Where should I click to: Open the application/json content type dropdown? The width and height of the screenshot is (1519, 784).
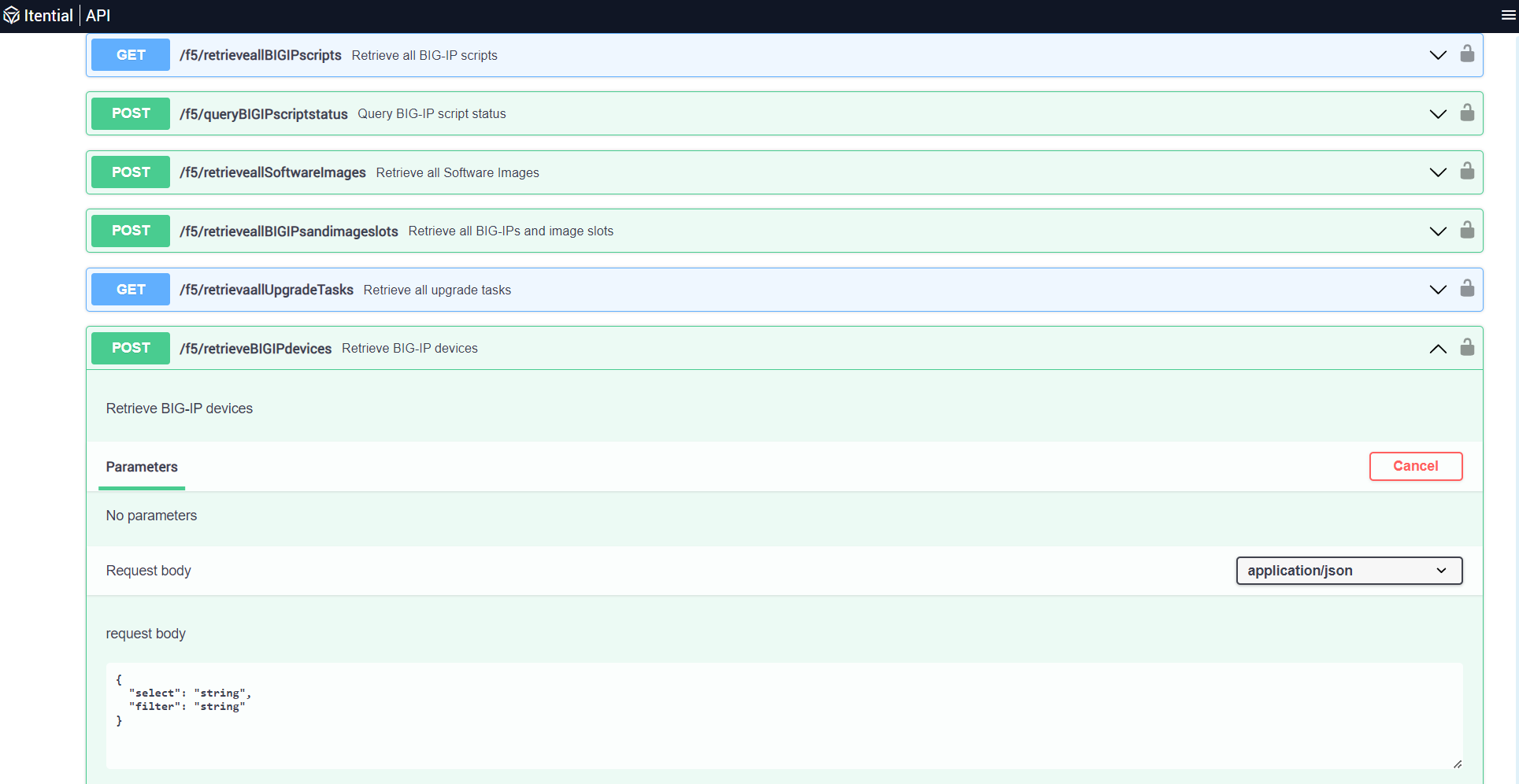pyautogui.click(x=1348, y=571)
